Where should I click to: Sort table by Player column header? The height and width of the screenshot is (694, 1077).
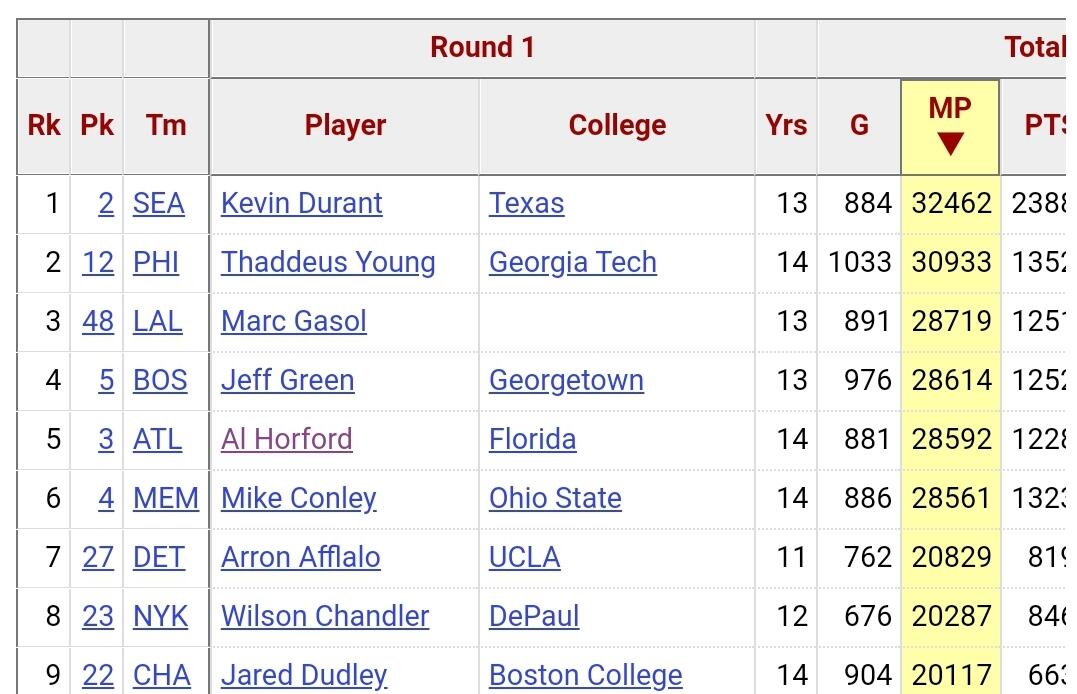345,125
